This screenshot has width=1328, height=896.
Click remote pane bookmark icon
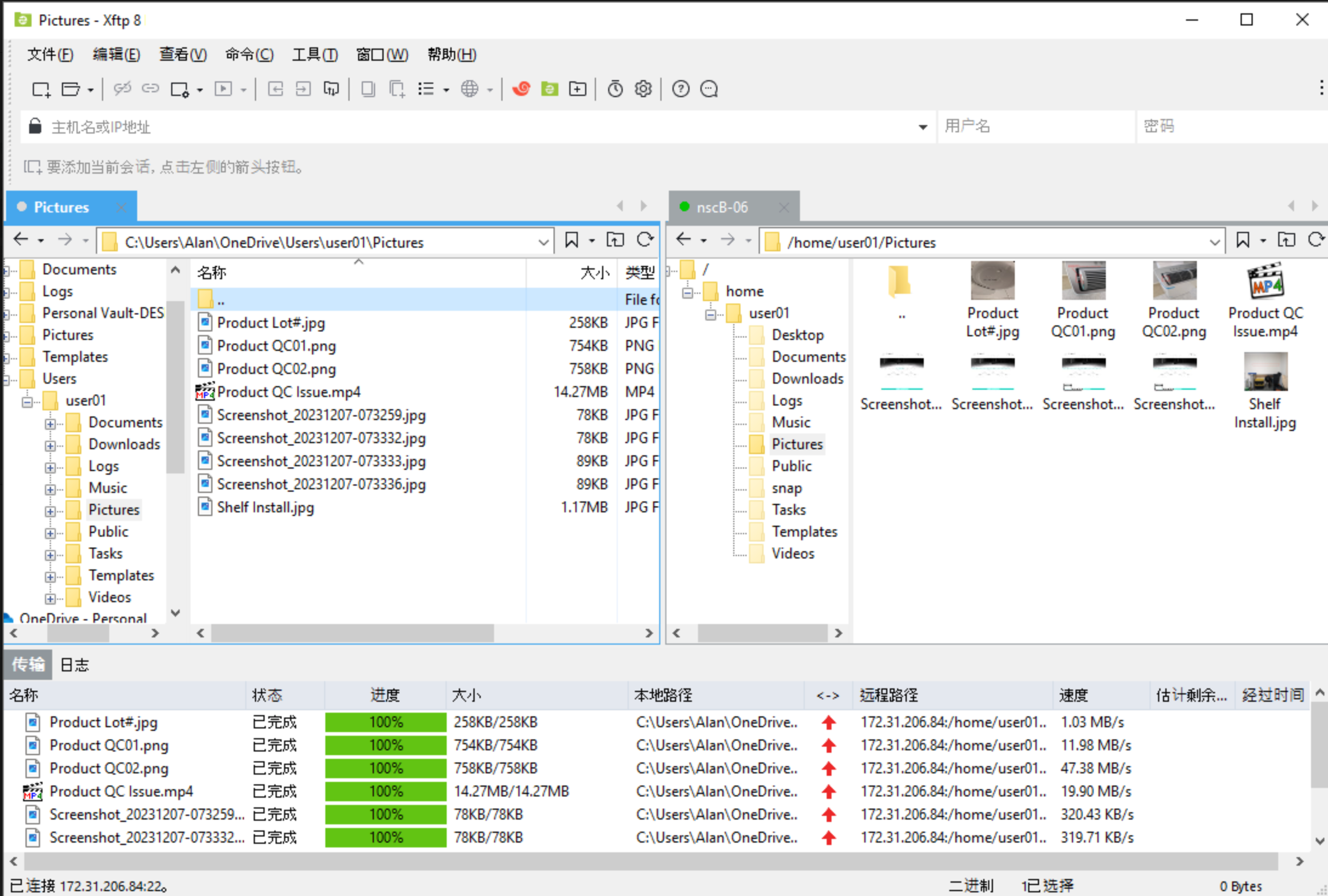[x=1242, y=240]
